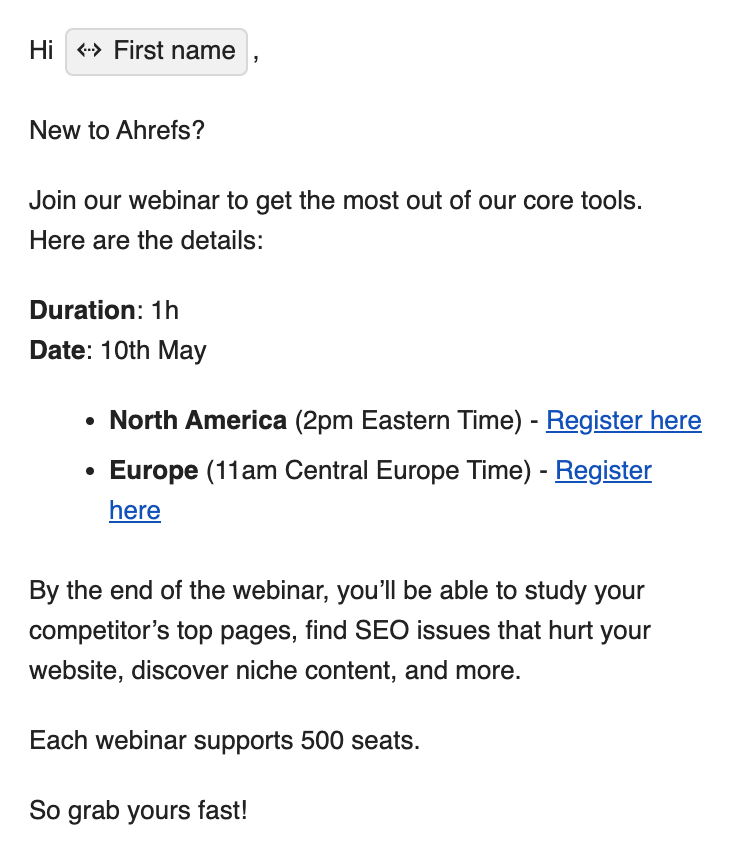The height and width of the screenshot is (852, 730).
Task: Click the bold "Europe" bullet text
Action: (154, 471)
